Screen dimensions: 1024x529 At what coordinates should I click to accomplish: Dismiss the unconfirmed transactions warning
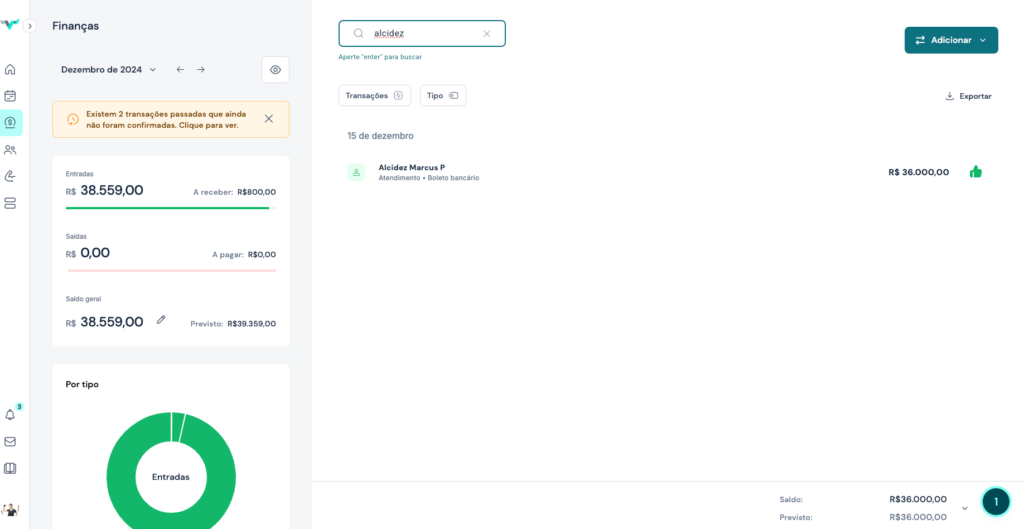268,119
